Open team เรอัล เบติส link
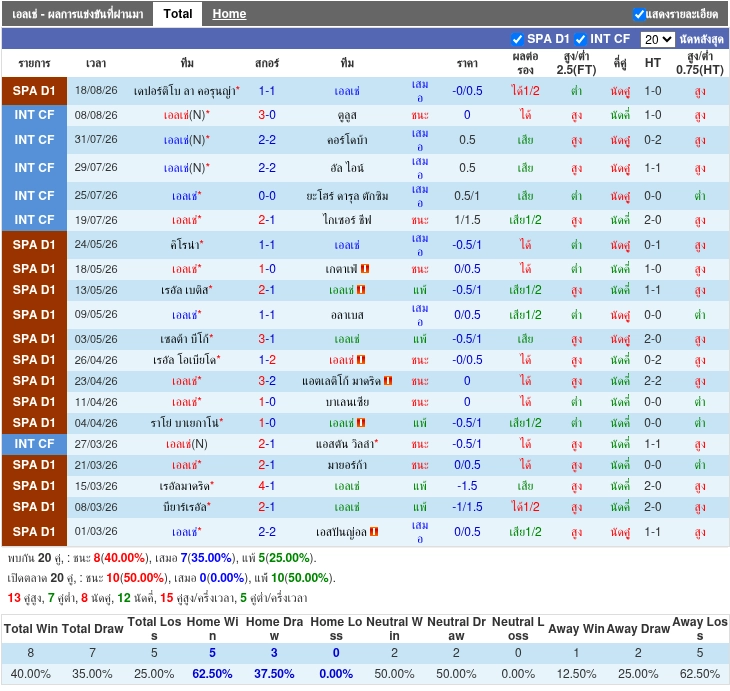Image resolution: width=730 pixels, height=691 pixels. click(185, 290)
